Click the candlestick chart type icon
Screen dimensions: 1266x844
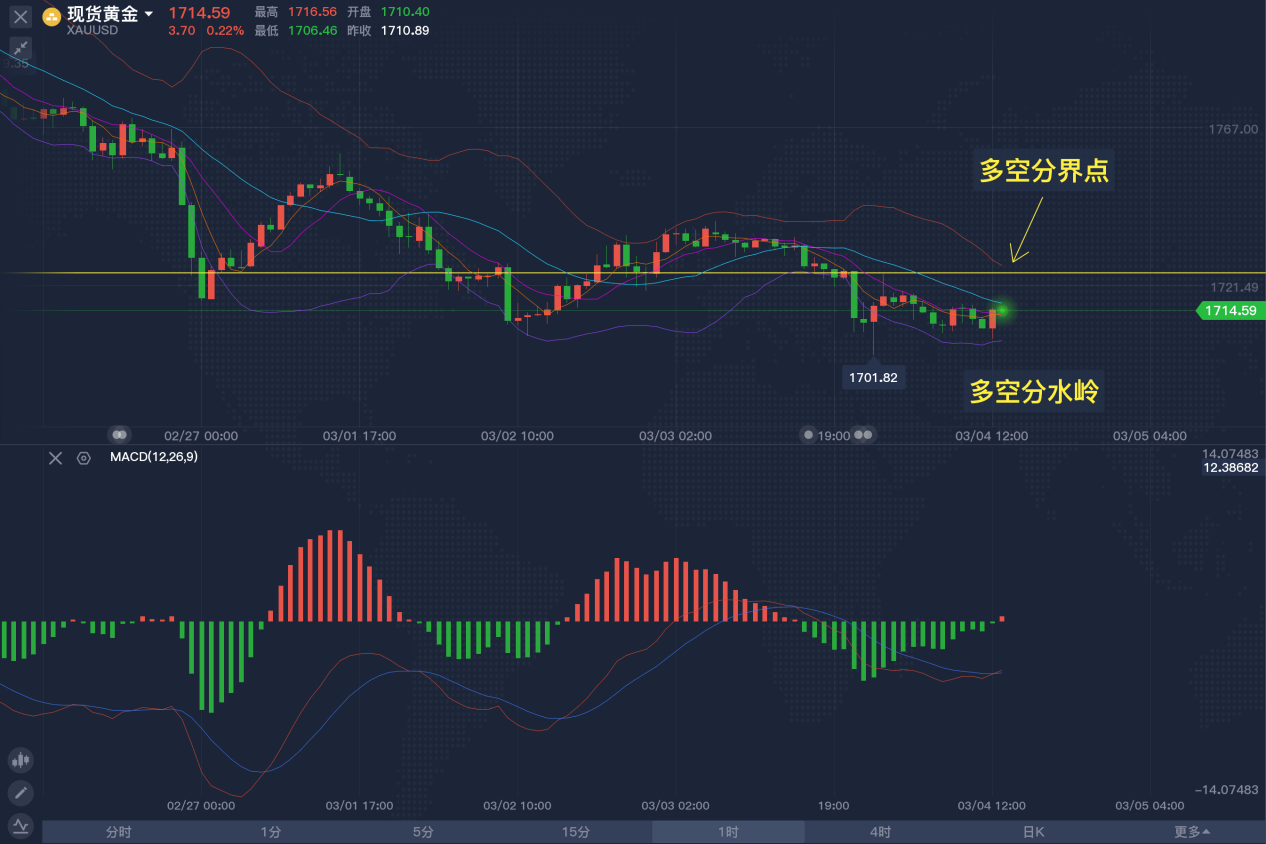click(20, 760)
